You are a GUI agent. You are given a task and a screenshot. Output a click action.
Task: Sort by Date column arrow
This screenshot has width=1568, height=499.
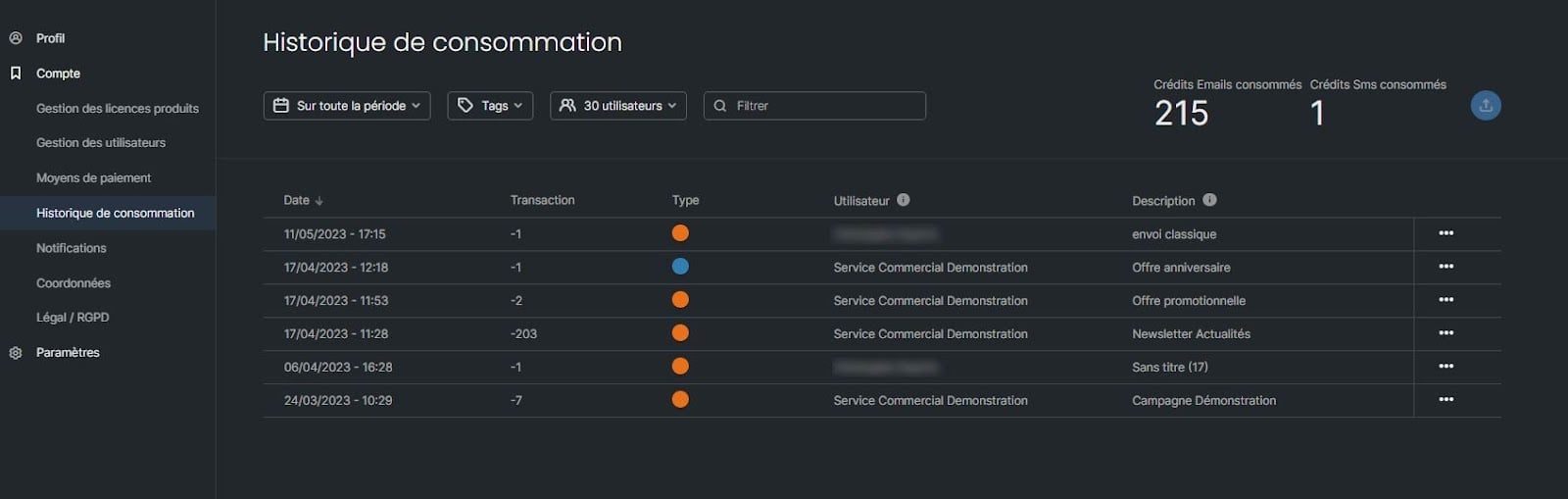(319, 201)
